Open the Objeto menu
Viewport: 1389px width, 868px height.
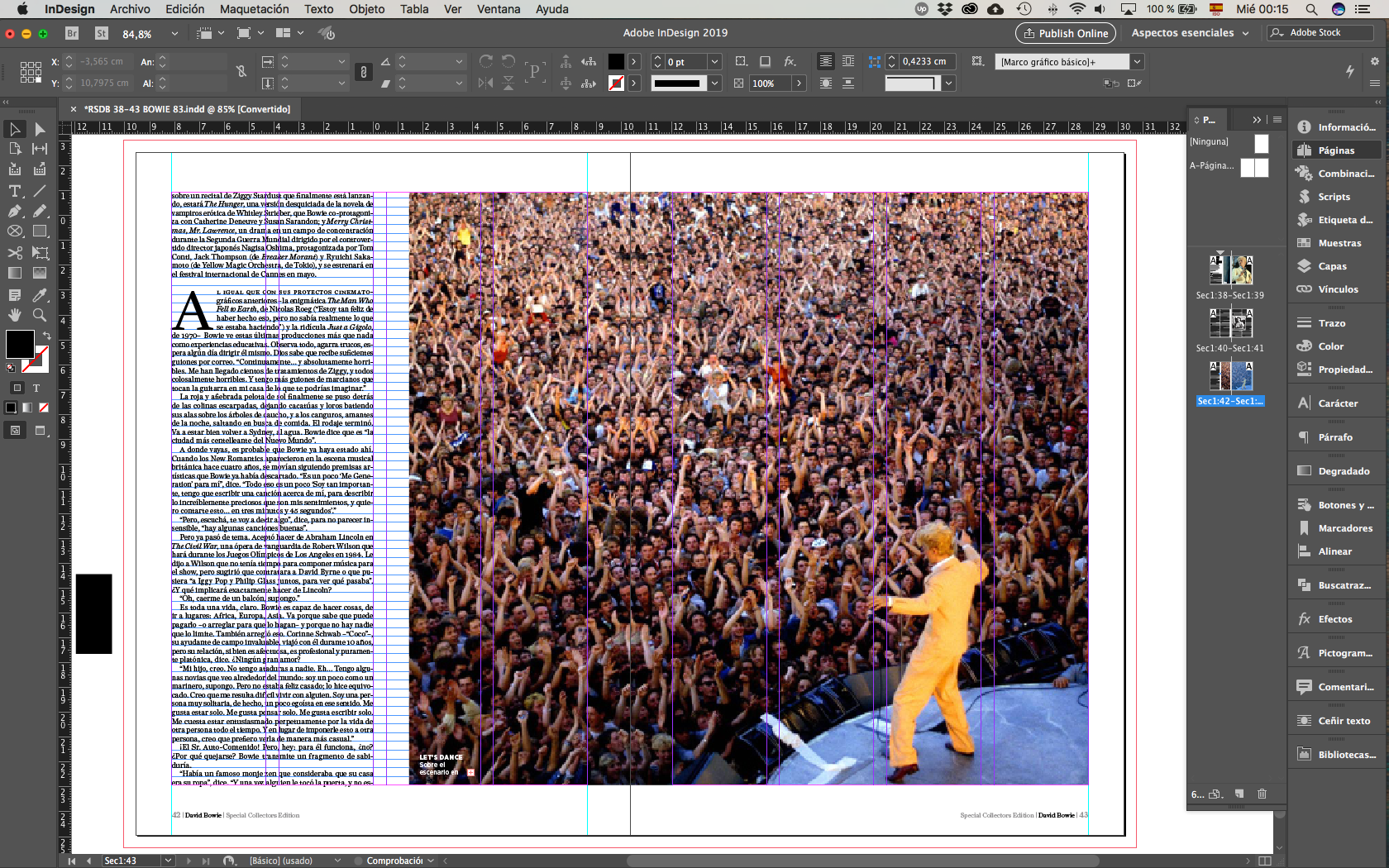pyautogui.click(x=366, y=9)
